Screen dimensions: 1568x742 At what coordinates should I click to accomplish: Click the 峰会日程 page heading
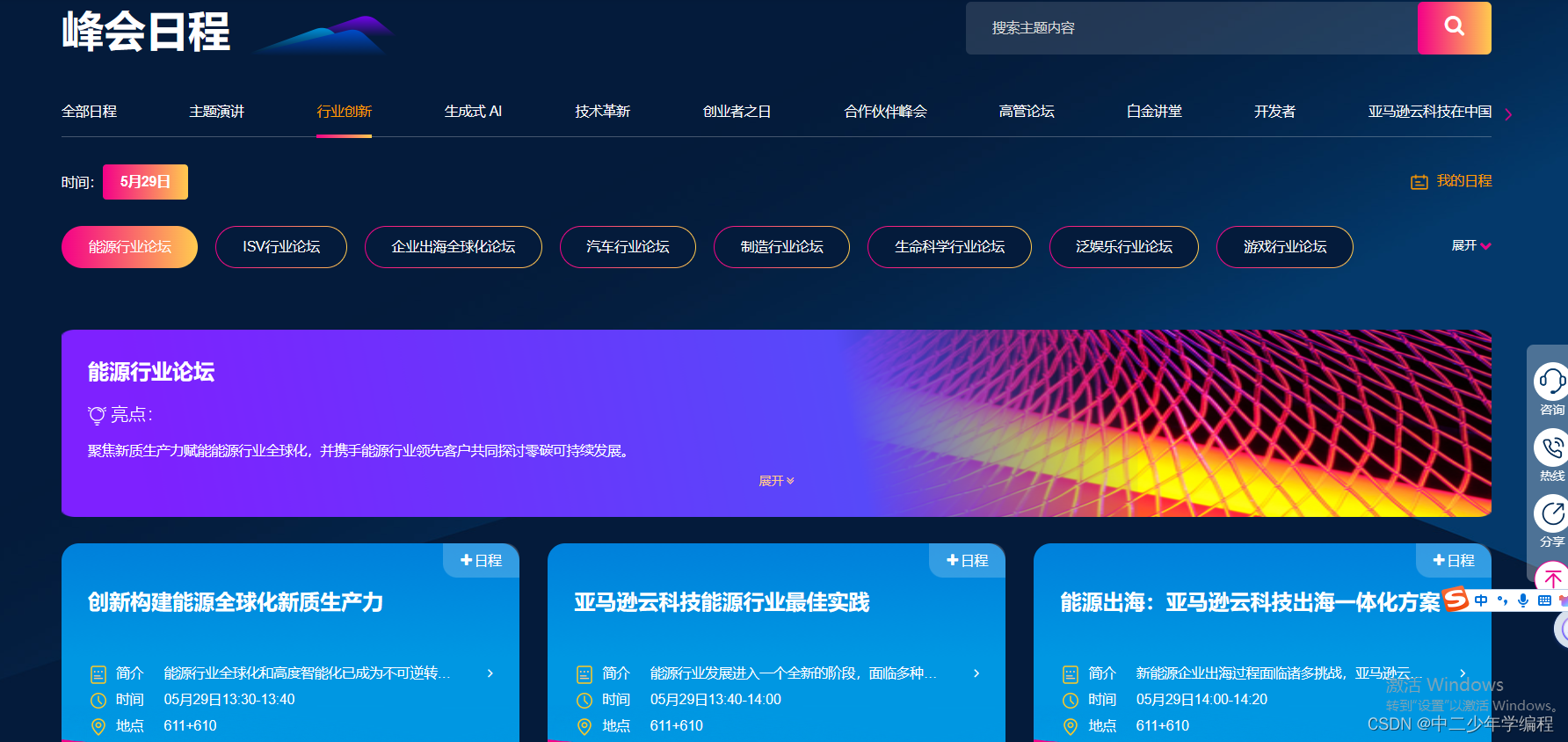click(146, 32)
